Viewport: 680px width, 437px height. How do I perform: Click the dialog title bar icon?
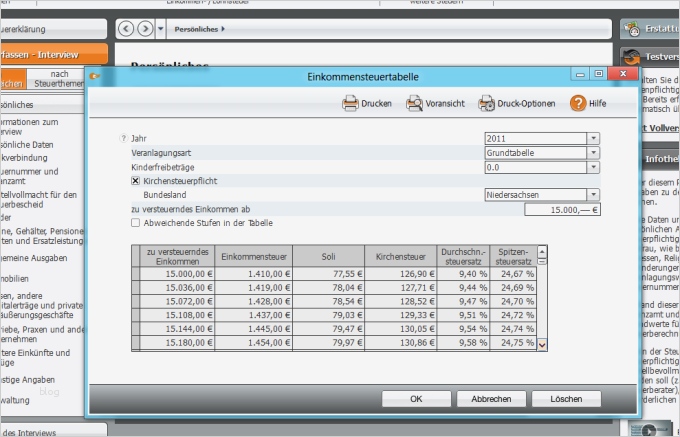(94, 76)
